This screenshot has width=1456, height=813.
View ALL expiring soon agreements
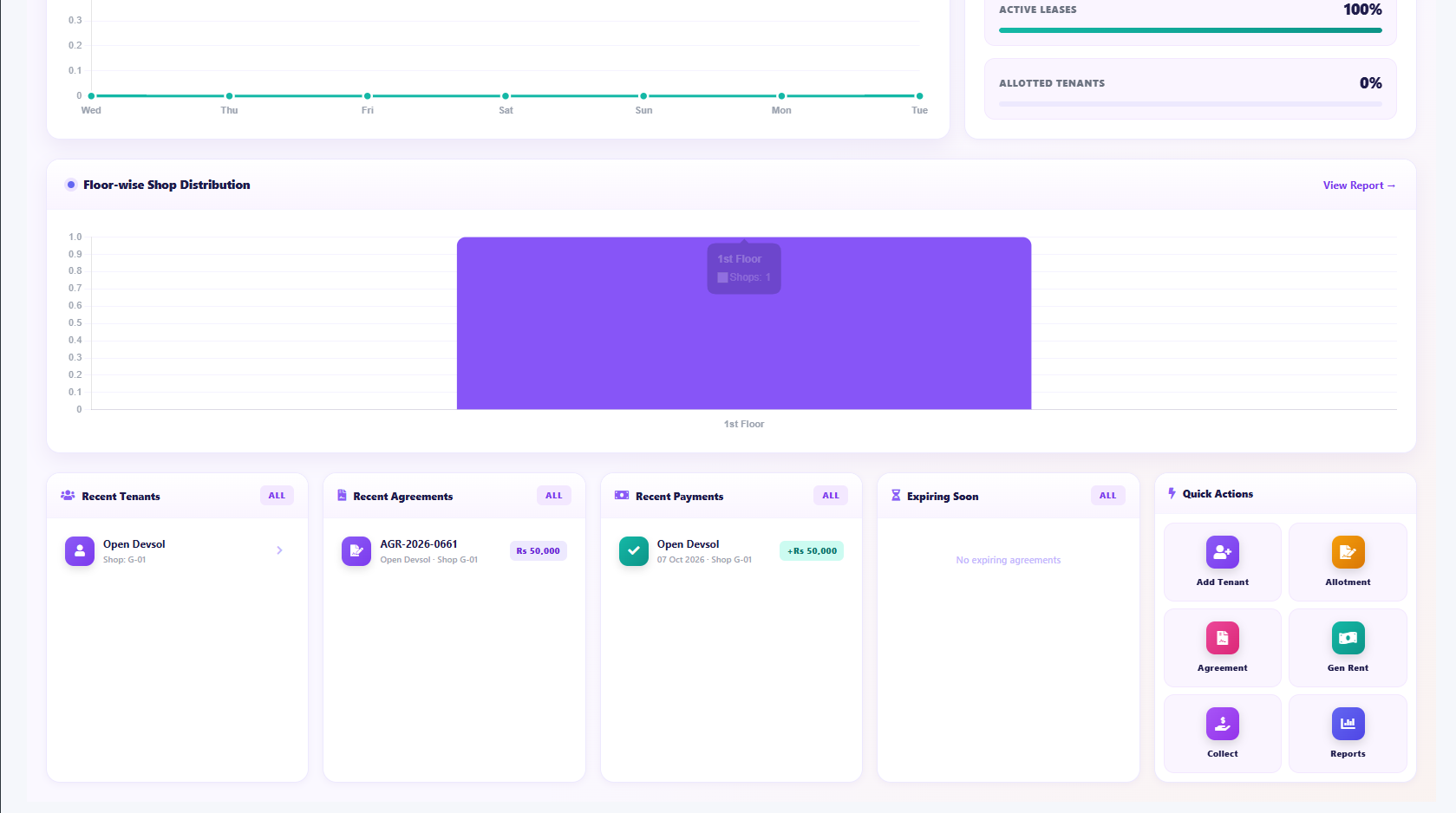(1108, 496)
